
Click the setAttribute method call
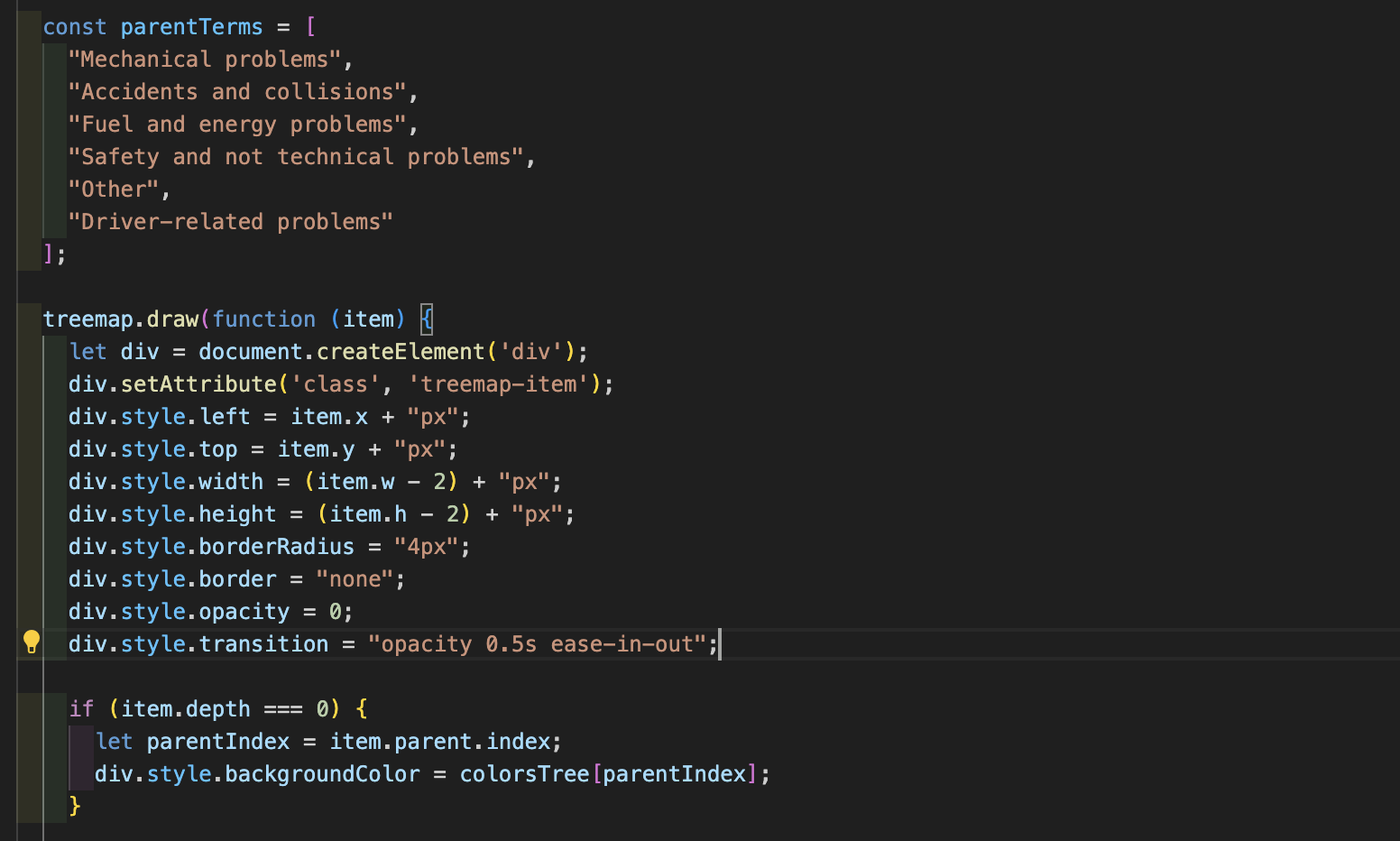click(198, 384)
